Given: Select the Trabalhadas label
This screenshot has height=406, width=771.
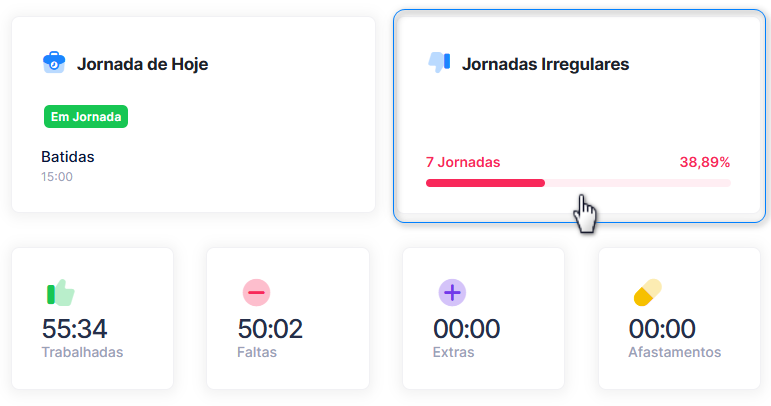Looking at the screenshot, I should (x=82, y=352).
